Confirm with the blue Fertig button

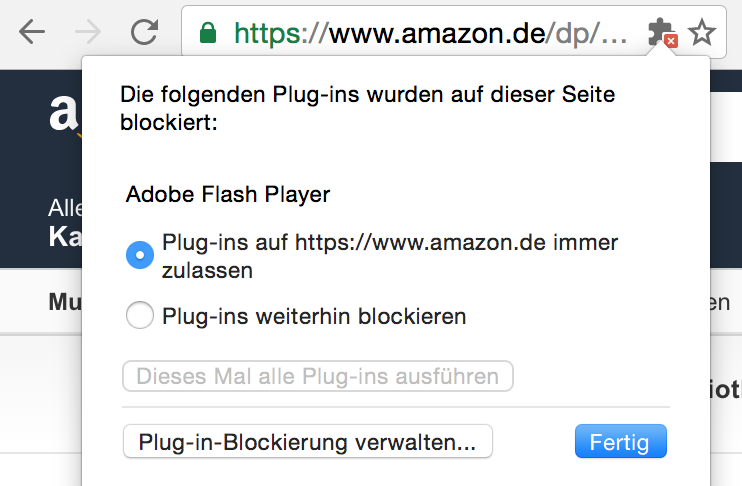pos(620,441)
